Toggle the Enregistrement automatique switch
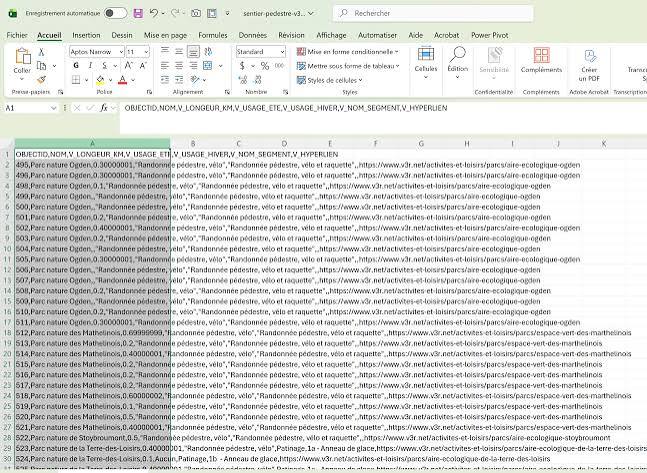647x473 pixels. click(115, 13)
